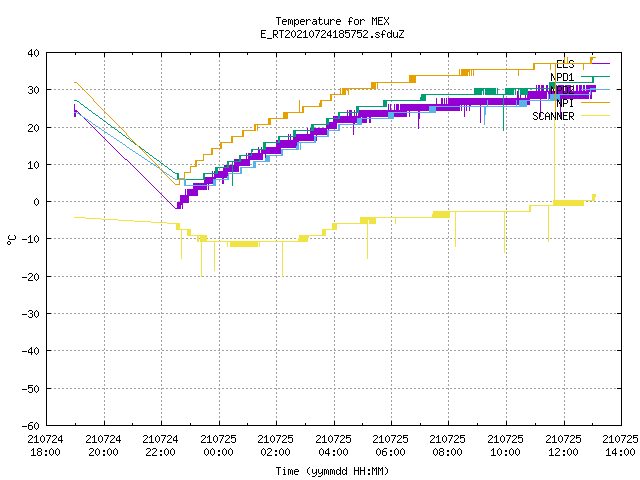The height and width of the screenshot is (480, 640).
Task: Click the 210725 14:00 time tick label
Action: click(620, 446)
